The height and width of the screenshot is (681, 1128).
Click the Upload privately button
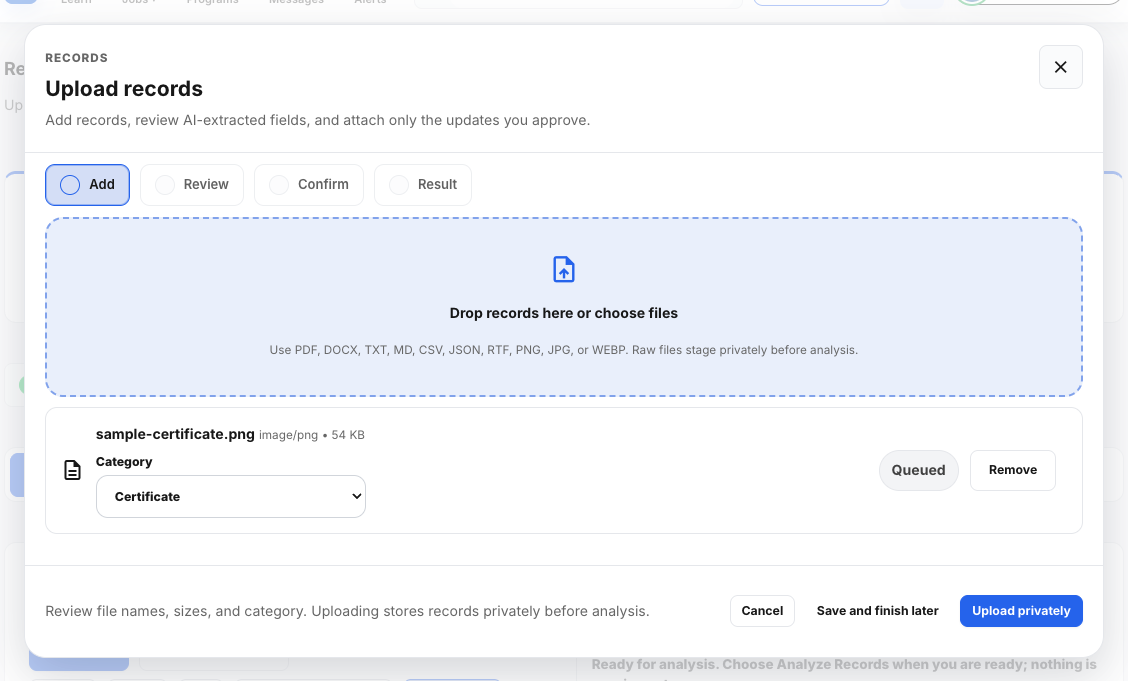pyautogui.click(x=1022, y=611)
